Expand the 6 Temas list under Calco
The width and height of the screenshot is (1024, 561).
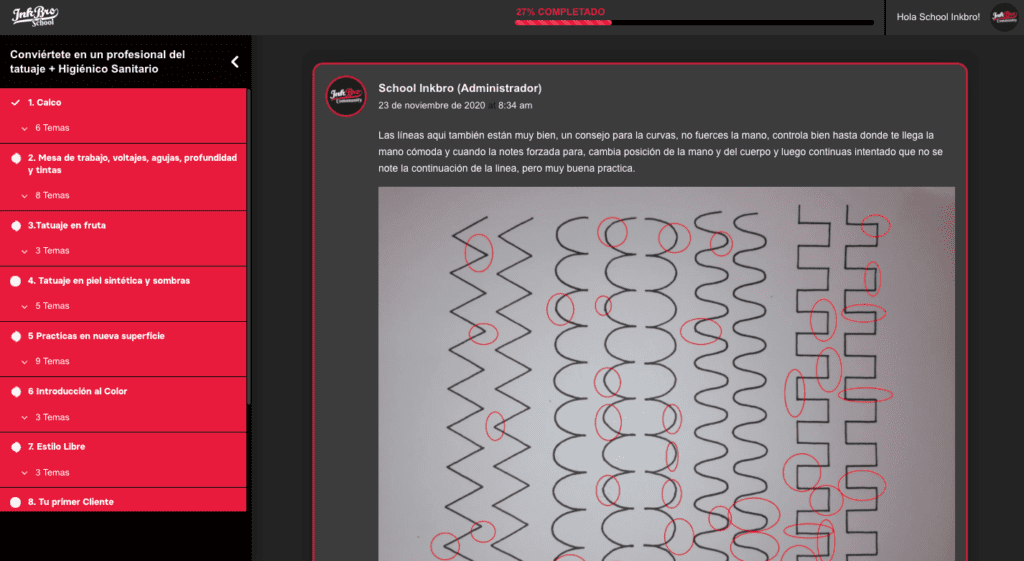coord(51,128)
